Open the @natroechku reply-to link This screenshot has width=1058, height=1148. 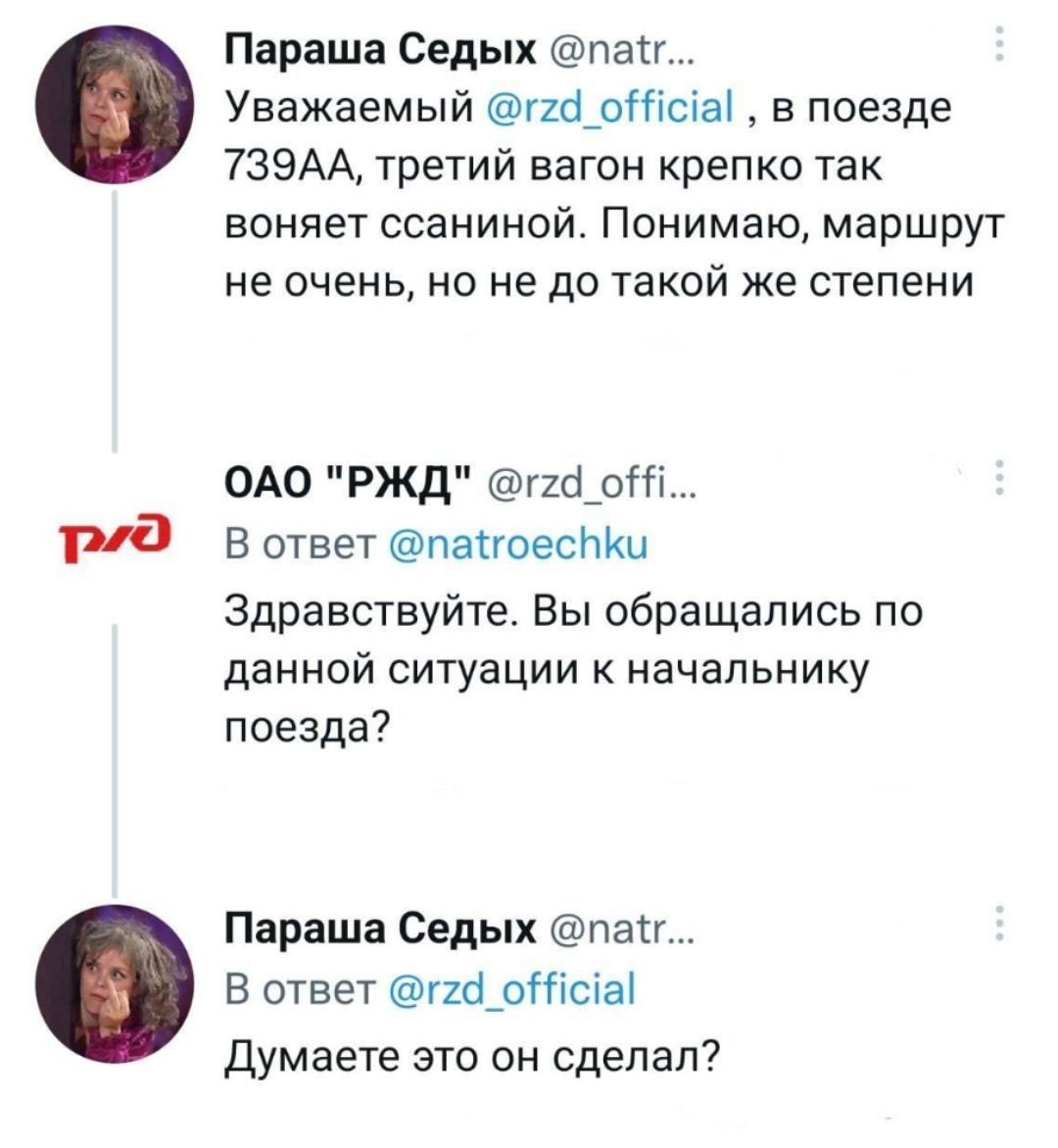coord(520,545)
